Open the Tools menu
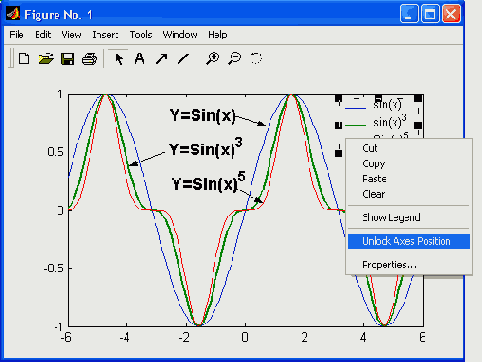The height and width of the screenshot is (362, 482). click(141, 35)
